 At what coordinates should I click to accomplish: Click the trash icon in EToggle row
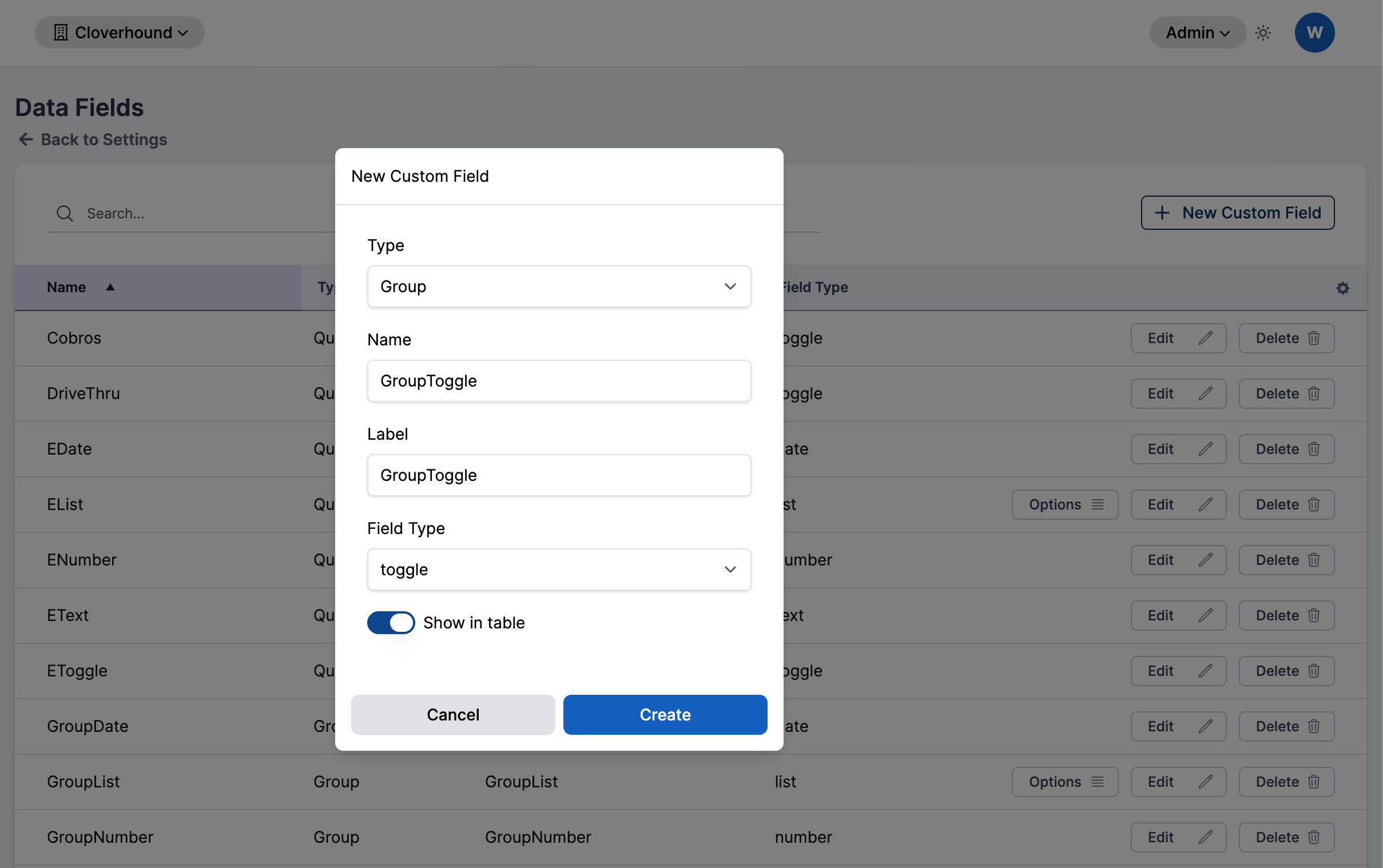click(x=1314, y=671)
